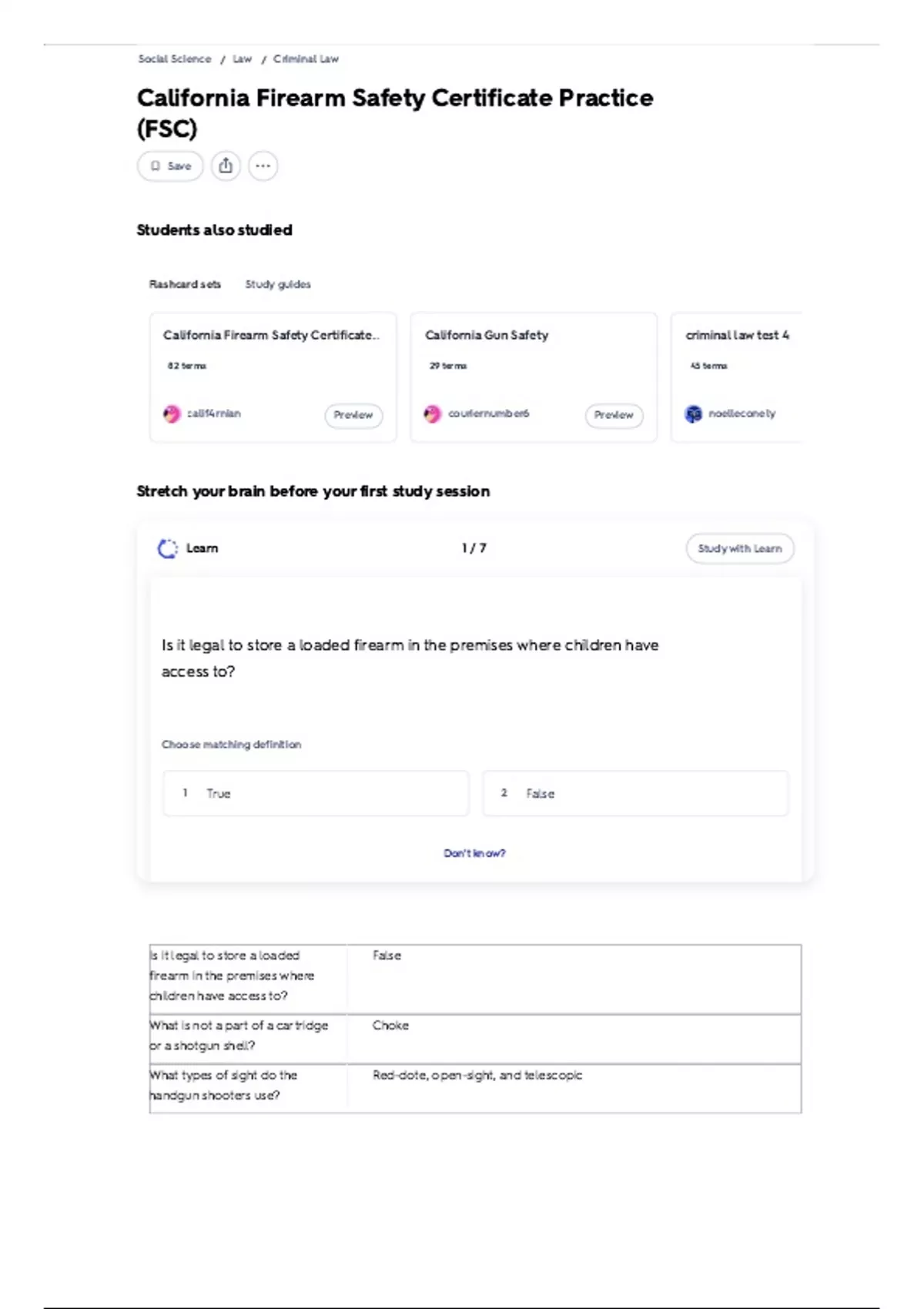Image resolution: width=924 pixels, height=1309 pixels.
Task: Click the Study with Learn button
Action: [740, 548]
